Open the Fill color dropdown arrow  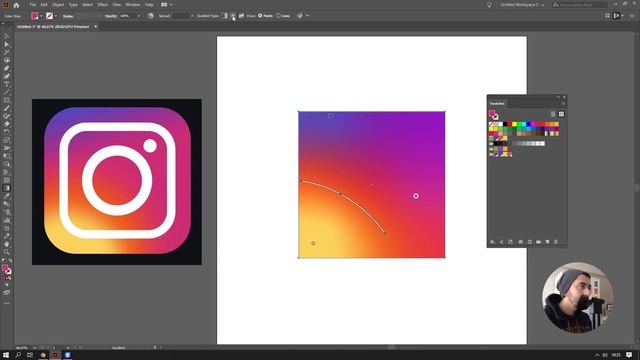point(41,16)
